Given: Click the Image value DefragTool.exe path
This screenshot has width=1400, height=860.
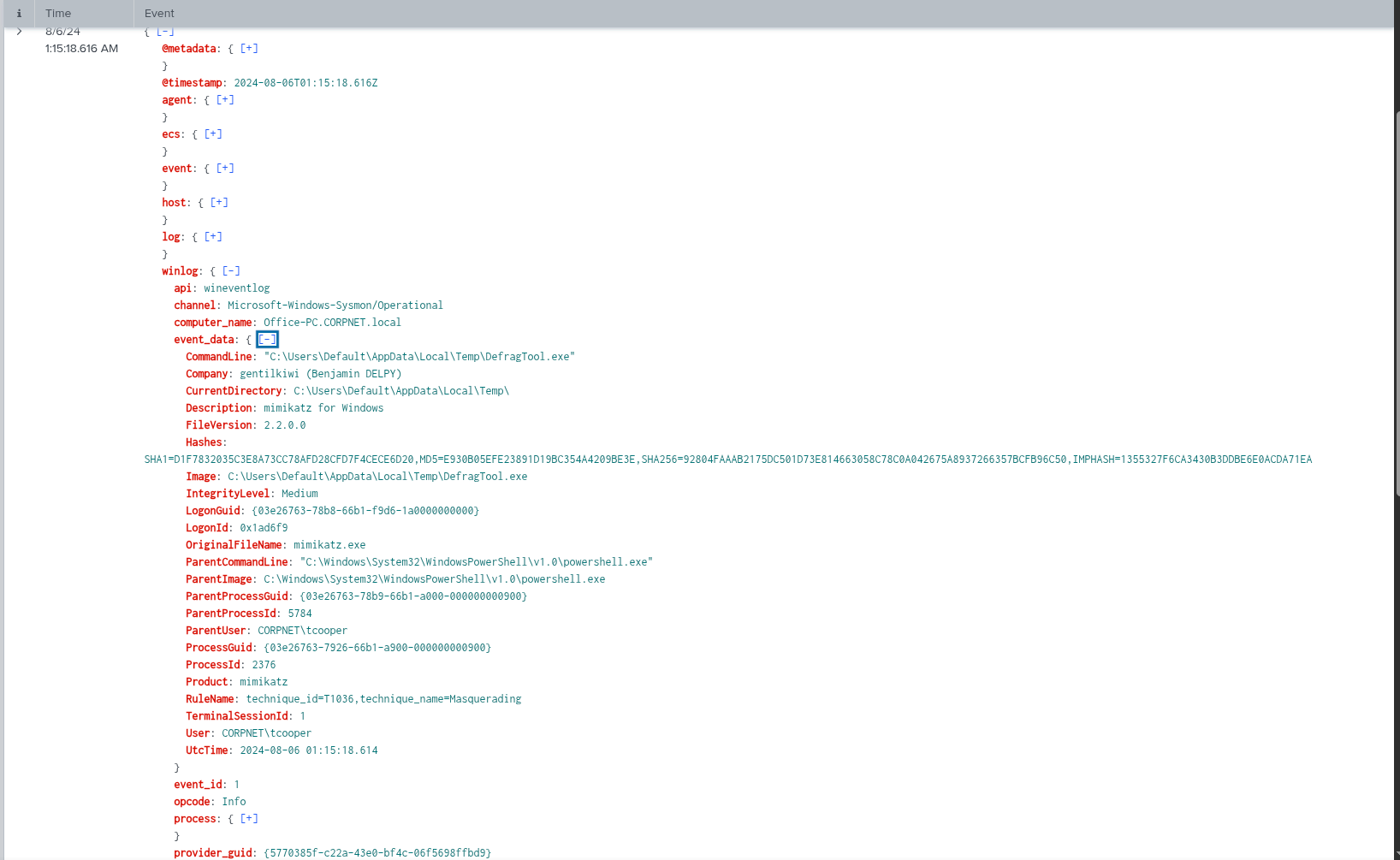Looking at the screenshot, I should coord(377,477).
